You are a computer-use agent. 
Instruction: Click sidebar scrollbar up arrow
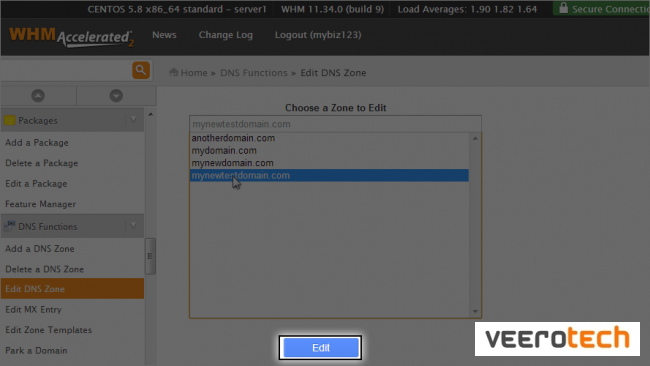click(x=150, y=114)
